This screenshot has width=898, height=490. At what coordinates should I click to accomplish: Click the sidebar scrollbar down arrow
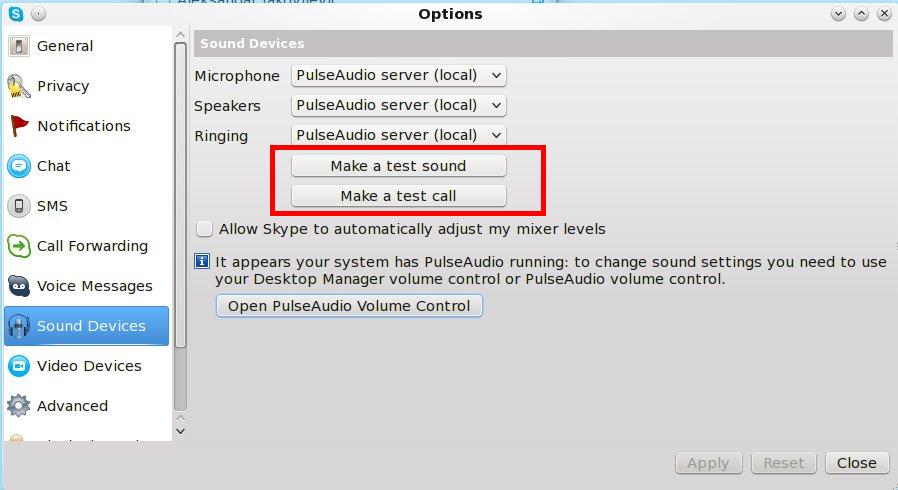[180, 430]
